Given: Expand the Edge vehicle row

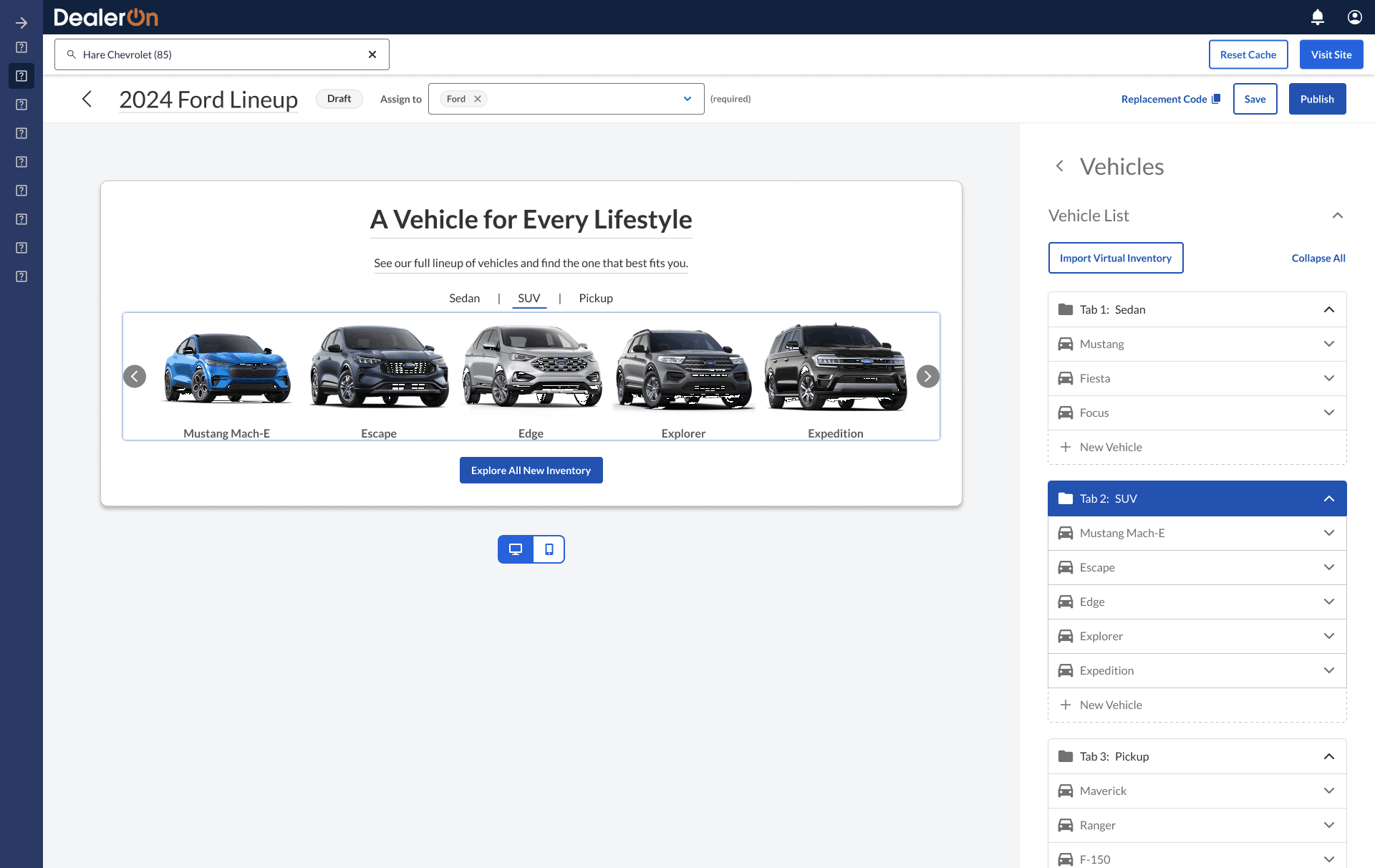Looking at the screenshot, I should pos(1329,602).
